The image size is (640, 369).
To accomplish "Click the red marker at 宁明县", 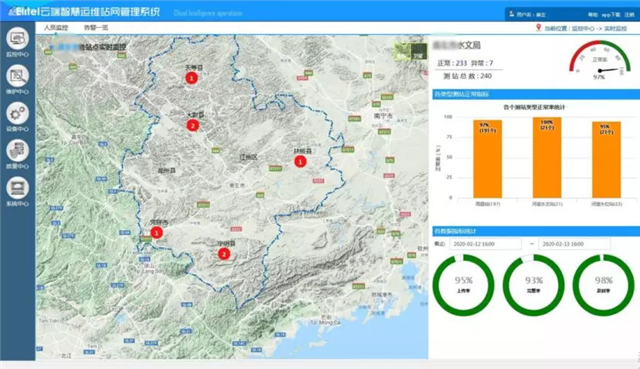I will click(224, 254).
